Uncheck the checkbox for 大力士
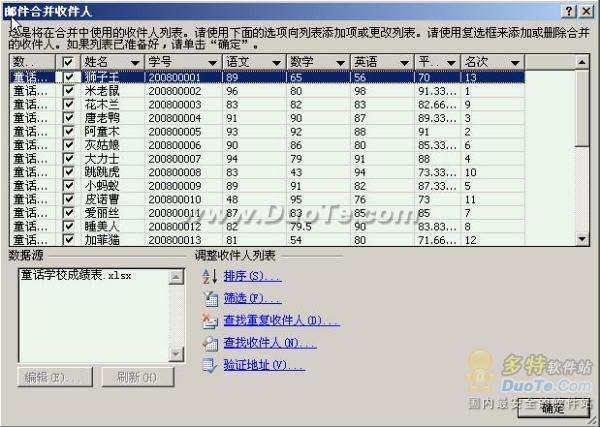The image size is (600, 427). 68,158
